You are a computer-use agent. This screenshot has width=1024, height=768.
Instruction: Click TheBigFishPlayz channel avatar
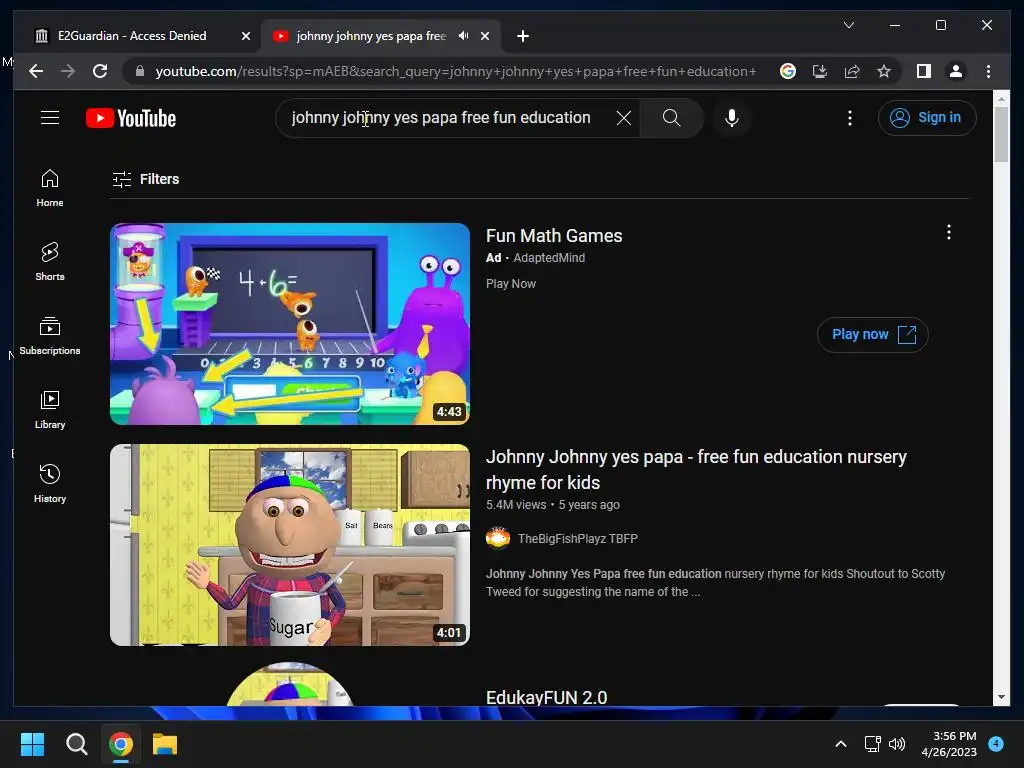tap(498, 539)
